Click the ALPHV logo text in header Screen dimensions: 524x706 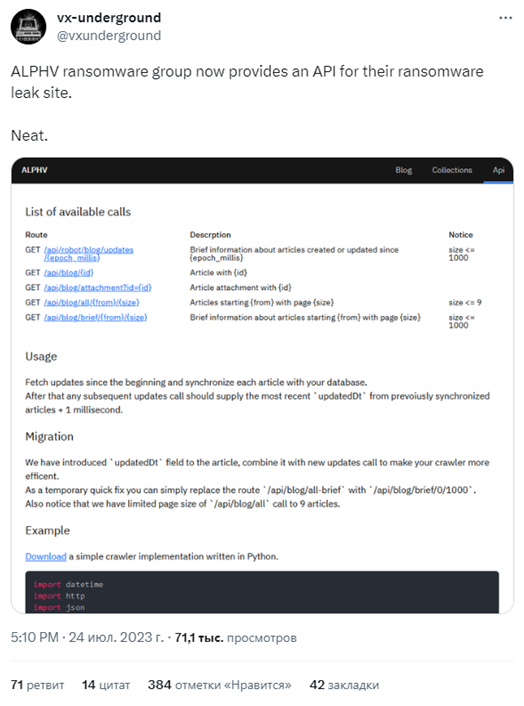(x=34, y=170)
